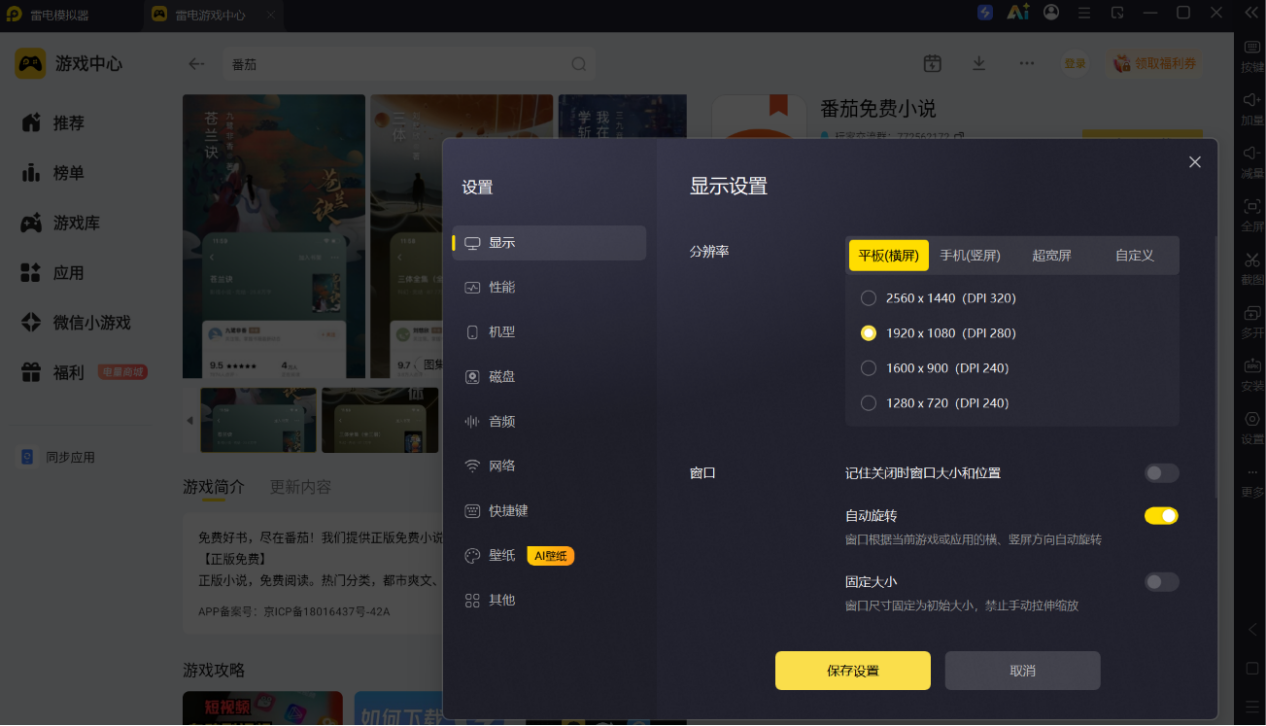
Task: Select 2560 x 1440 (DPI 320) resolution
Action: [938, 298]
